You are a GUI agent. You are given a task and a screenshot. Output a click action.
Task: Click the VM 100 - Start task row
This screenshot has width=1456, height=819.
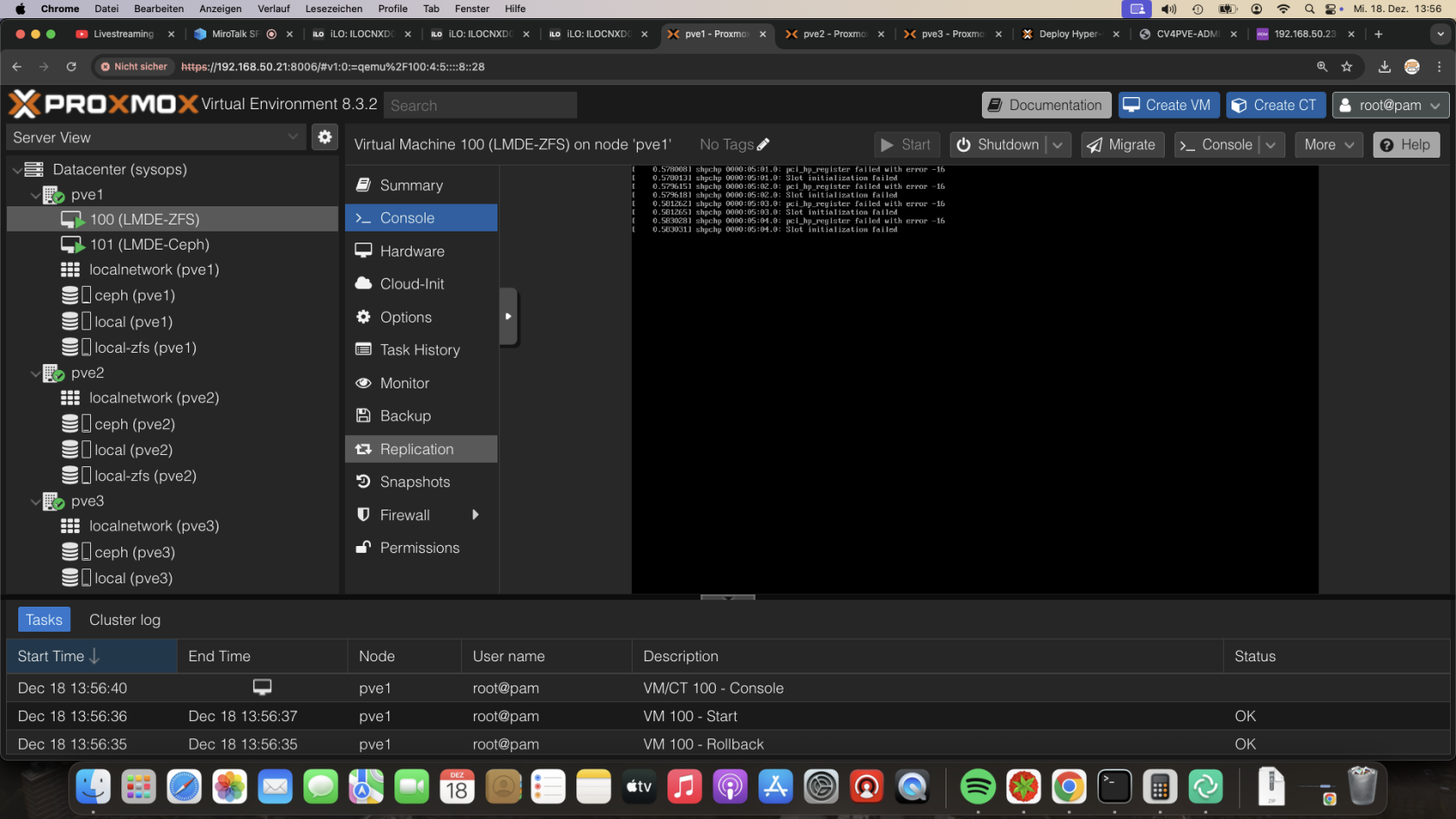point(728,716)
